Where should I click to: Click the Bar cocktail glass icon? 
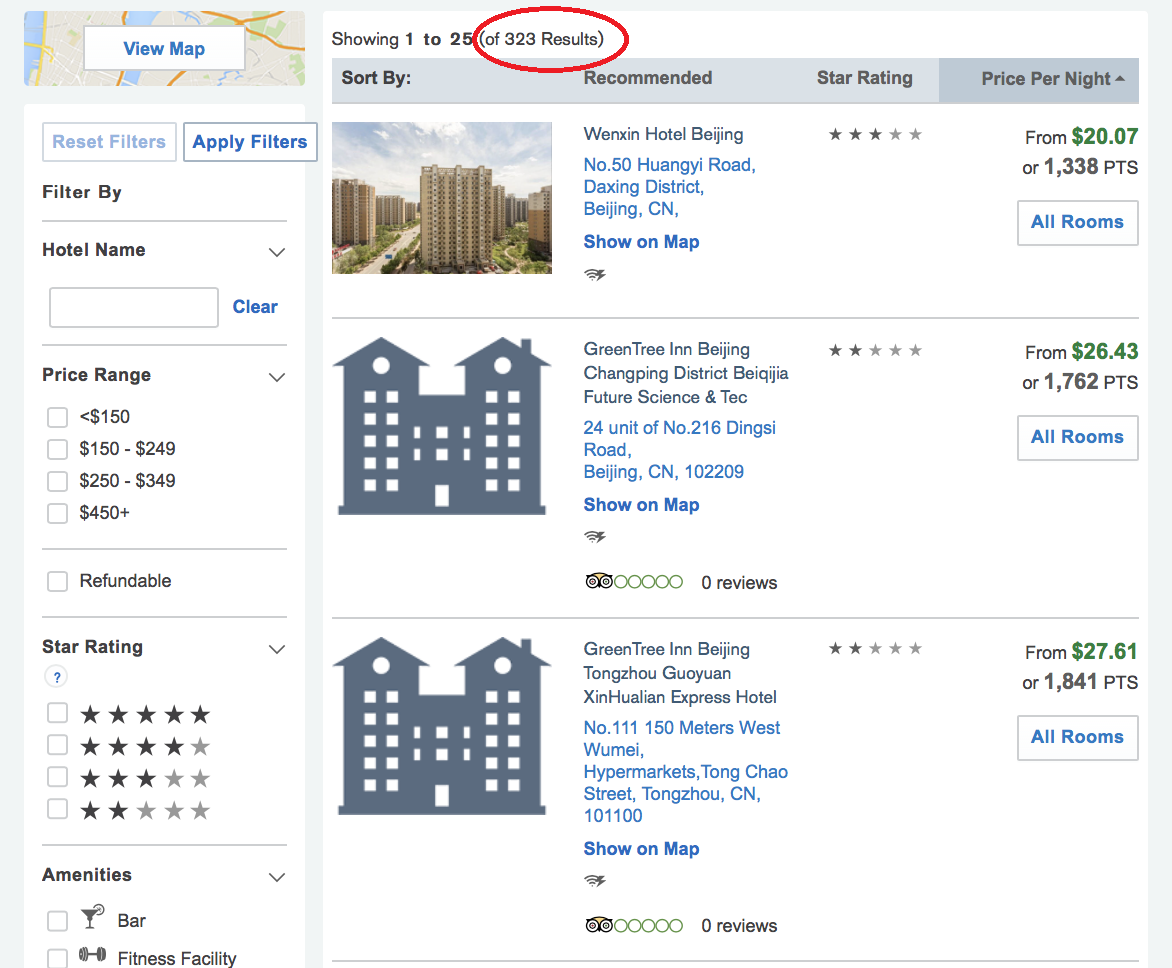pos(92,916)
